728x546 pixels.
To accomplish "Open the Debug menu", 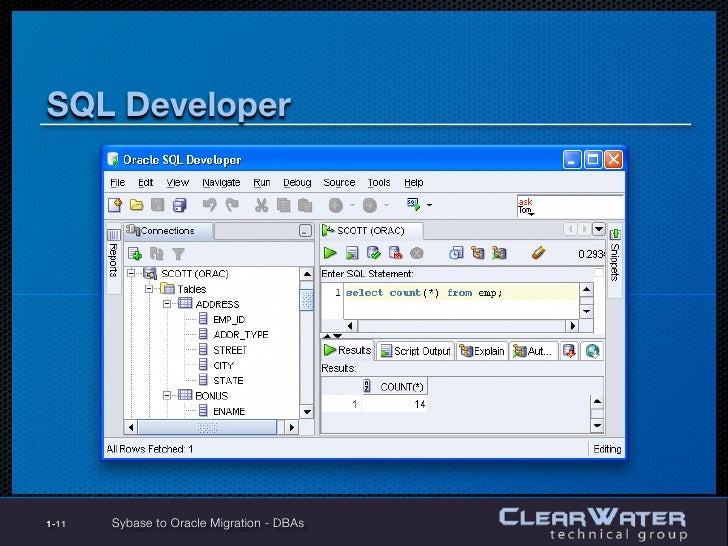I will pyautogui.click(x=297, y=182).
